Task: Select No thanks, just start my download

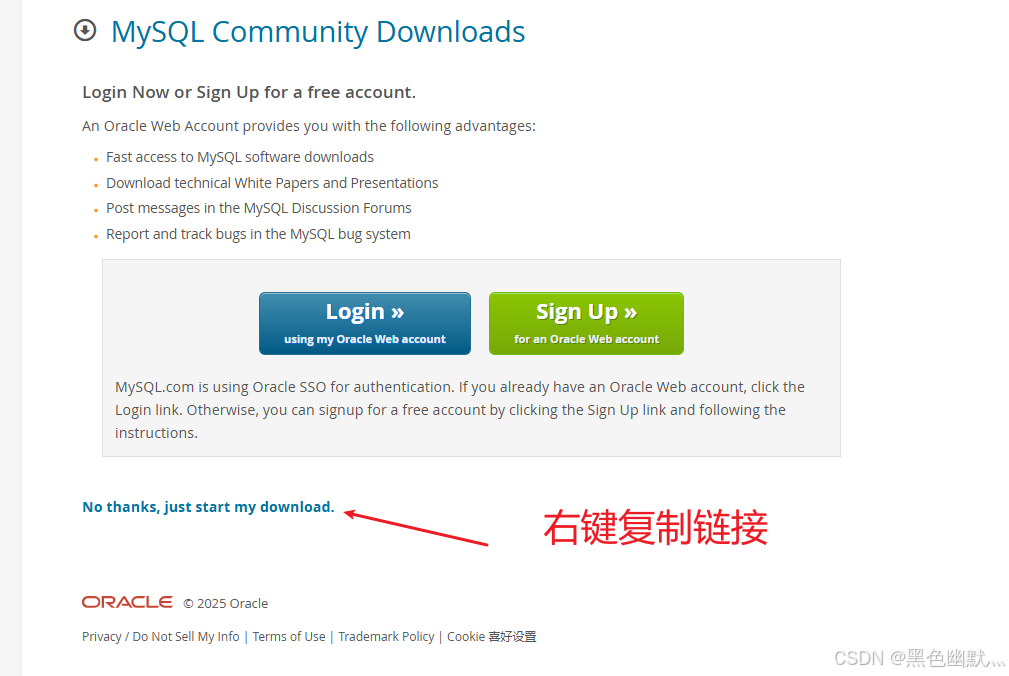Action: (x=208, y=507)
